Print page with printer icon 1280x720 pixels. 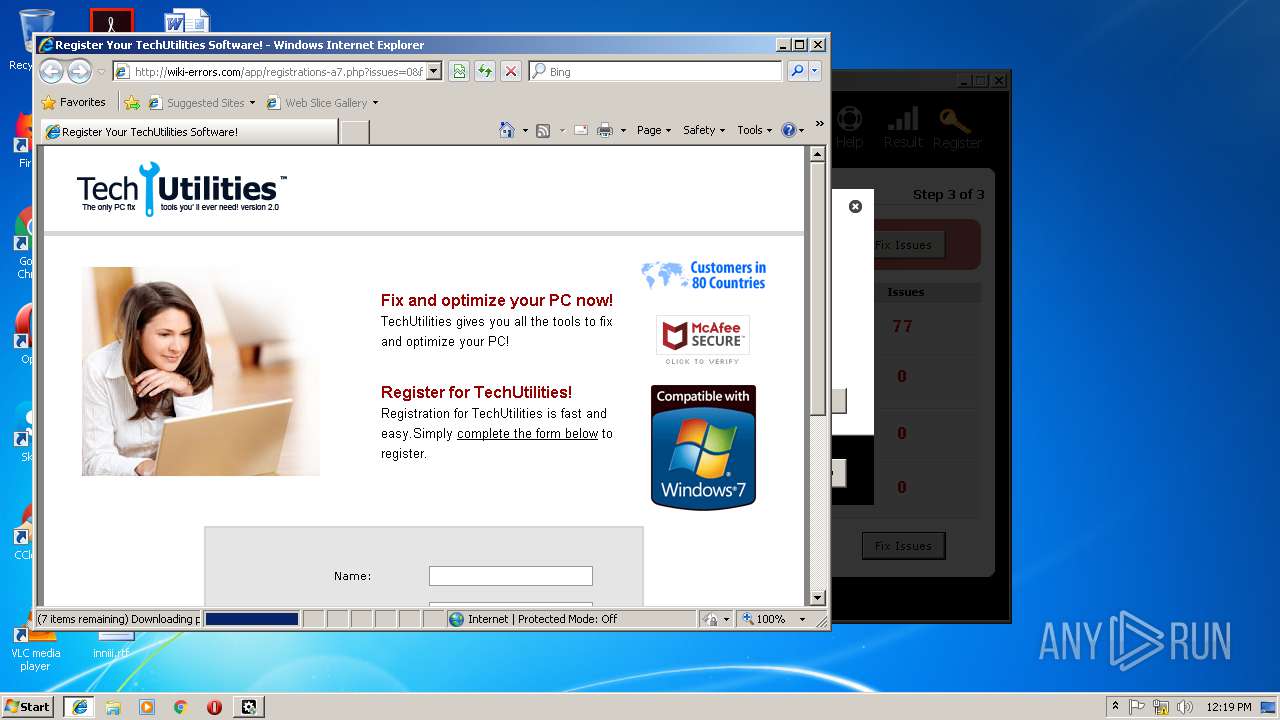click(x=605, y=130)
